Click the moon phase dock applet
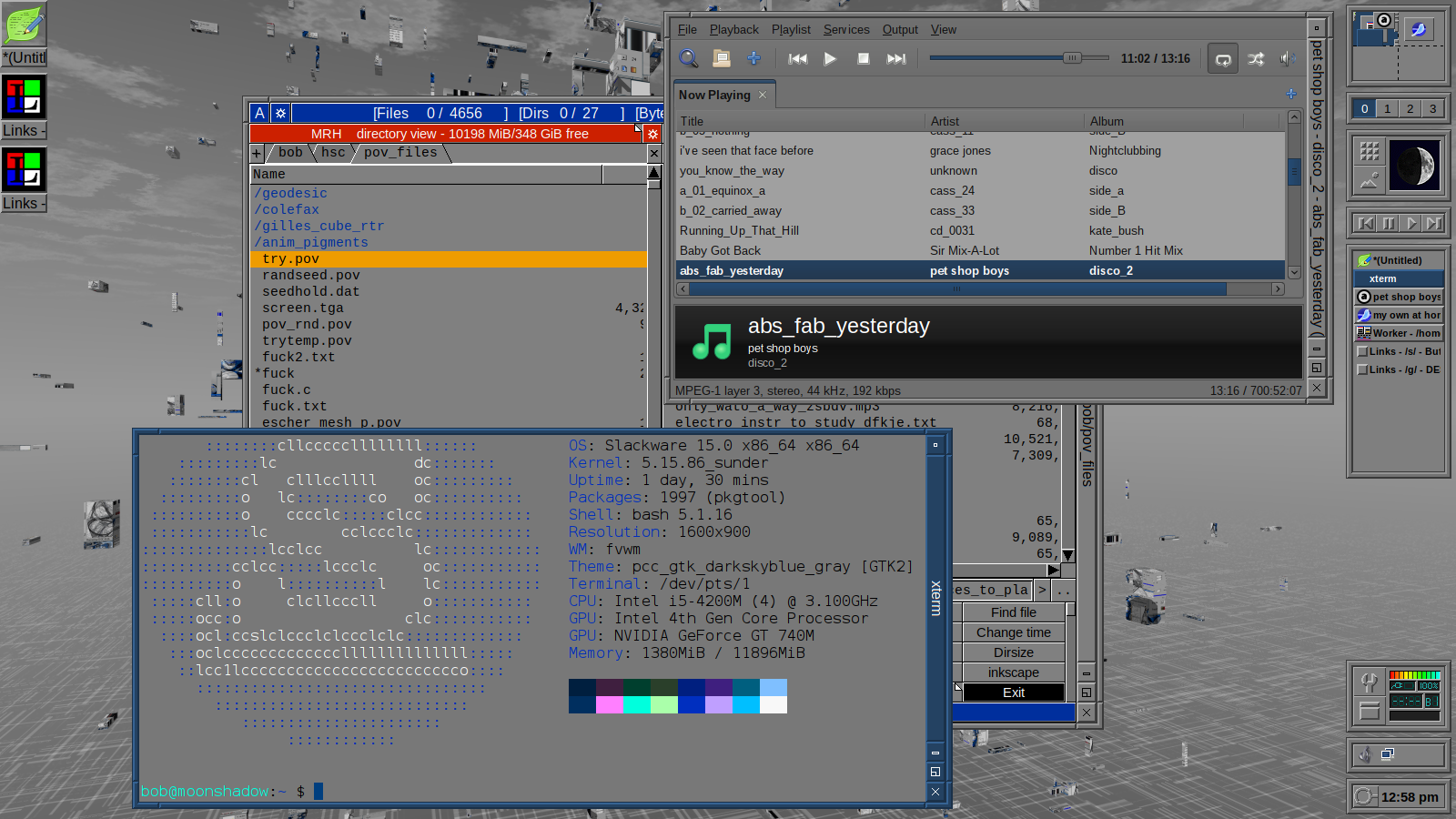Viewport: 1456px width, 819px height. pos(1416,166)
